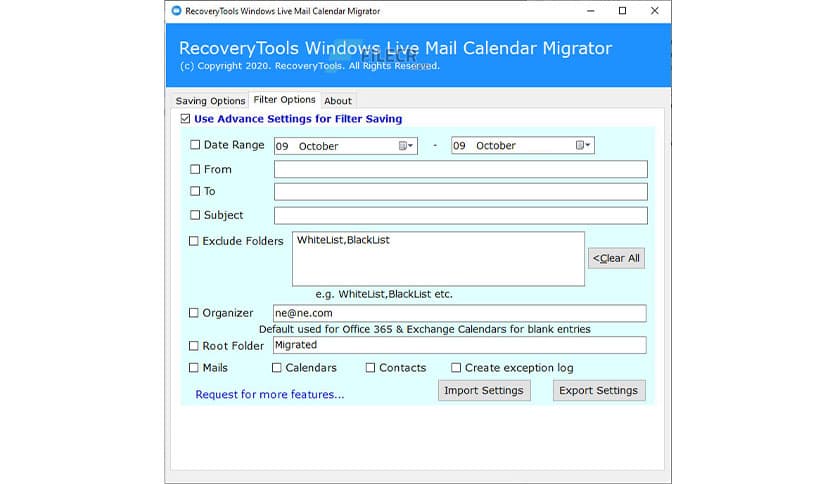Screen dimensions: 836x484
Task: Open Request for more features link
Action: pyautogui.click(x=270, y=394)
